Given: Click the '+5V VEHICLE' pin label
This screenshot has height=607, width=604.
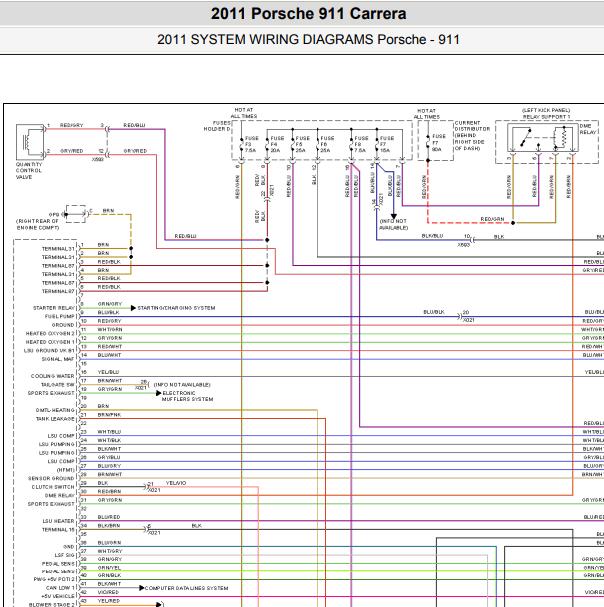Looking at the screenshot, I should [x=58, y=596].
